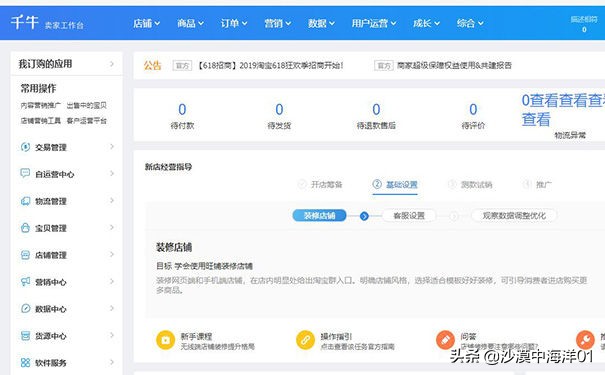Open the 数据 dropdown menu

pyautogui.click(x=321, y=23)
